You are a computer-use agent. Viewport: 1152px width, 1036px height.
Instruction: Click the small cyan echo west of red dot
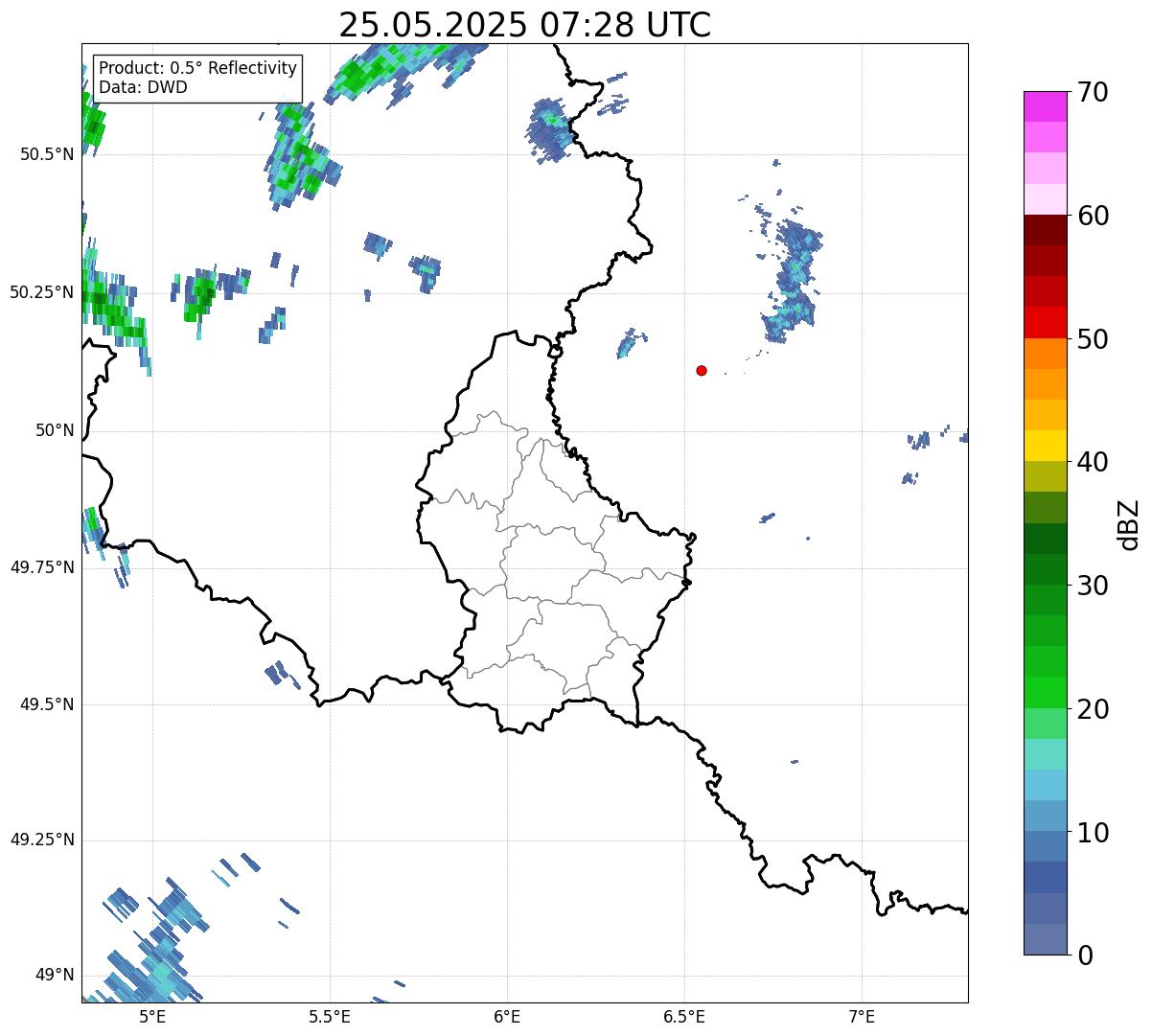click(628, 343)
